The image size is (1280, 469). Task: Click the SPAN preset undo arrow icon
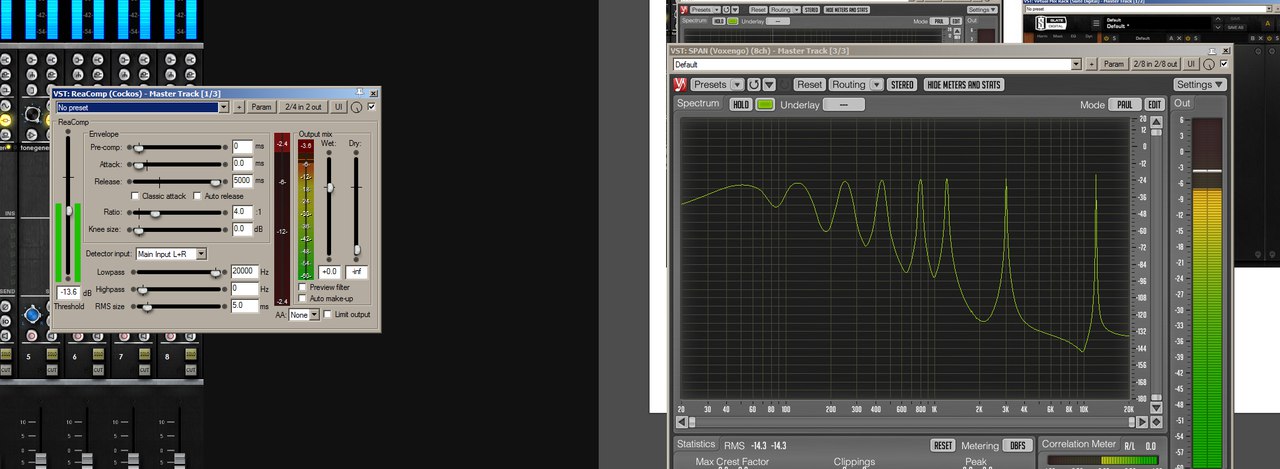pos(754,85)
